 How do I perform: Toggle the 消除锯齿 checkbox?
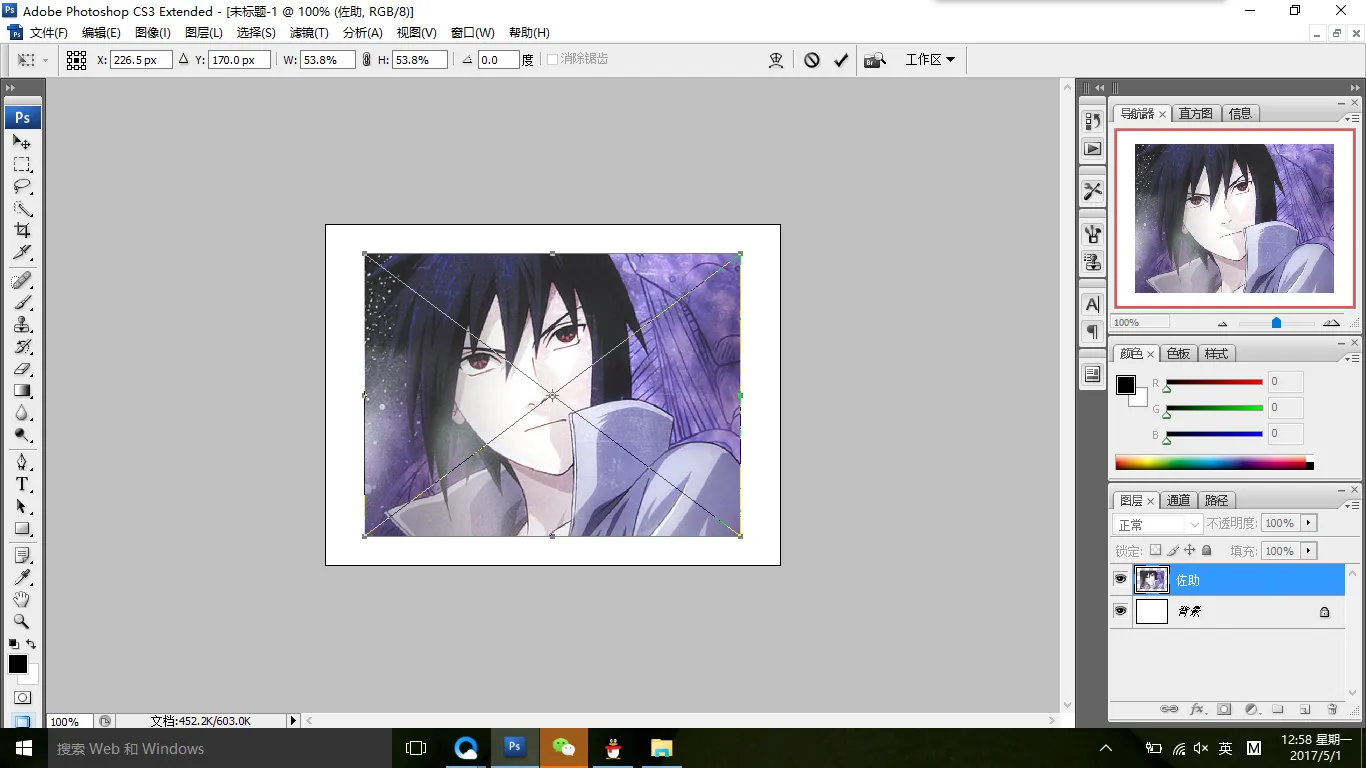point(552,60)
